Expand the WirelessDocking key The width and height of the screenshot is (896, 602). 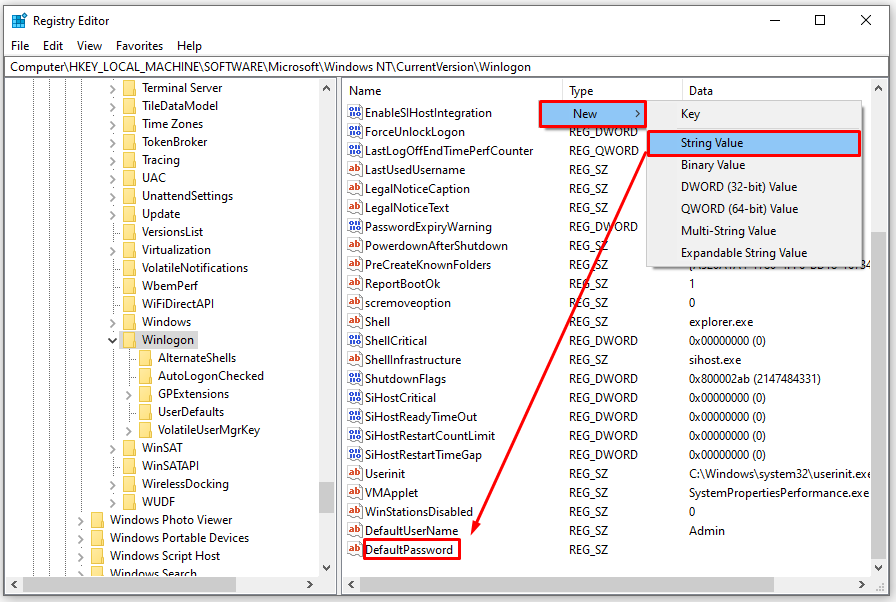pos(113,484)
